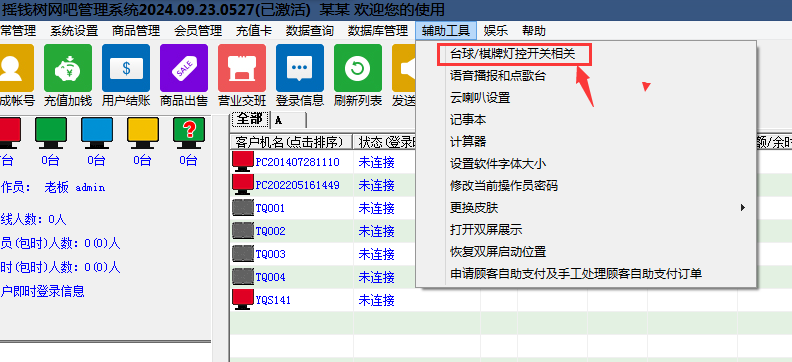792x362 pixels.
Task: Launch 计算器 from the menu
Action: click(x=468, y=142)
